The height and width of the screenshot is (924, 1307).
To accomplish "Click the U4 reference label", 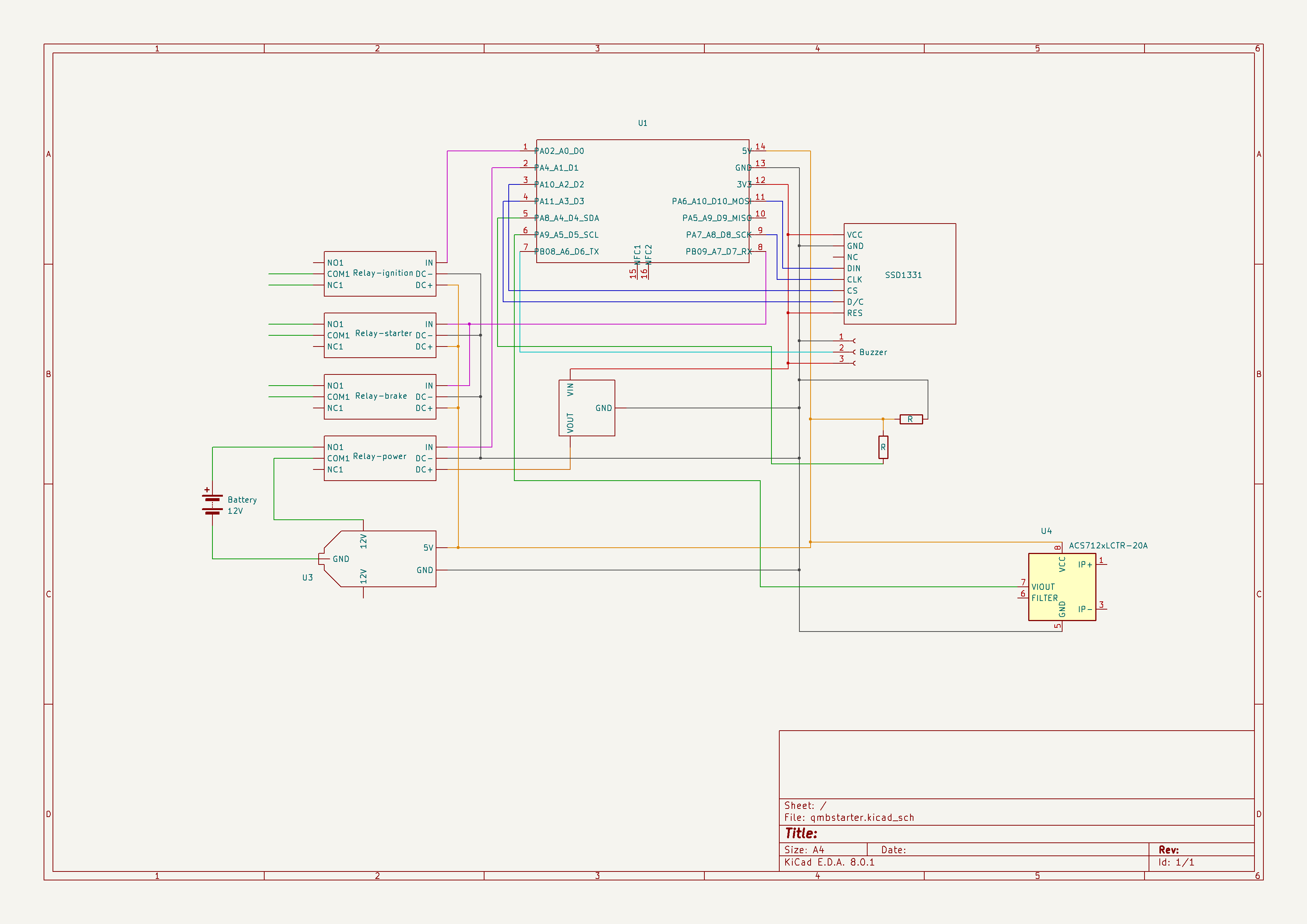I will click(x=1046, y=531).
